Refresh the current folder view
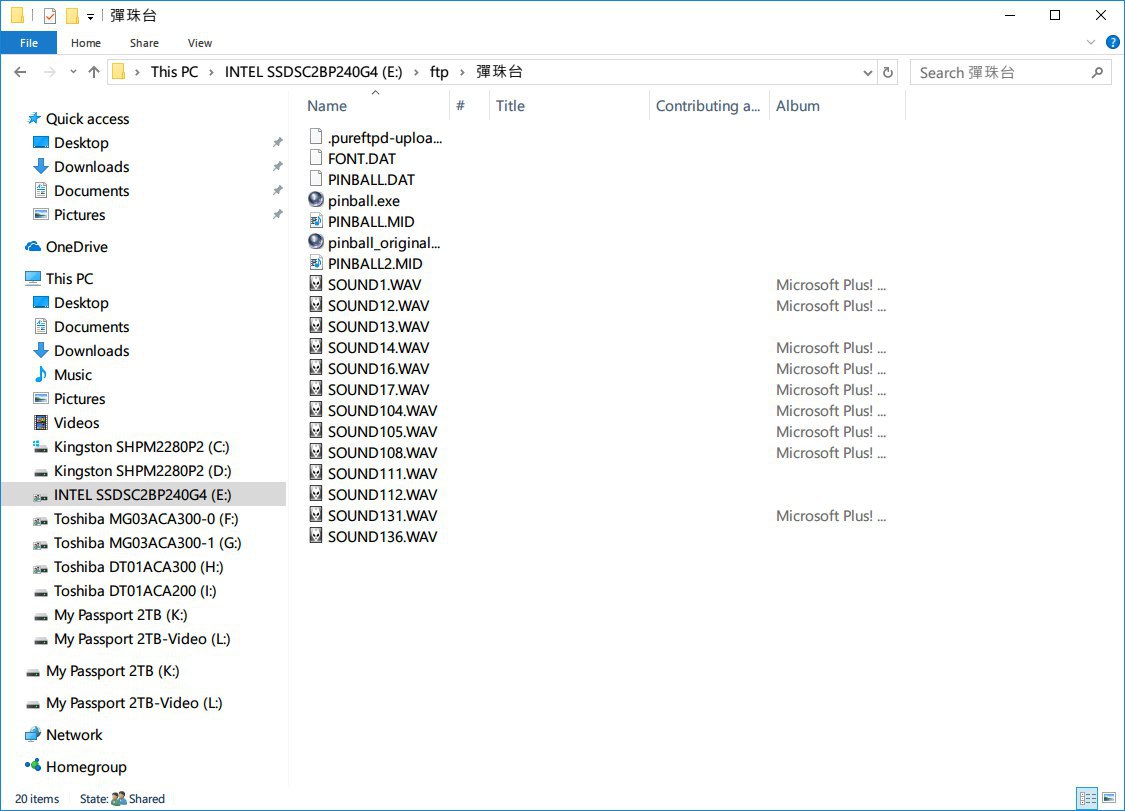 pos(888,72)
